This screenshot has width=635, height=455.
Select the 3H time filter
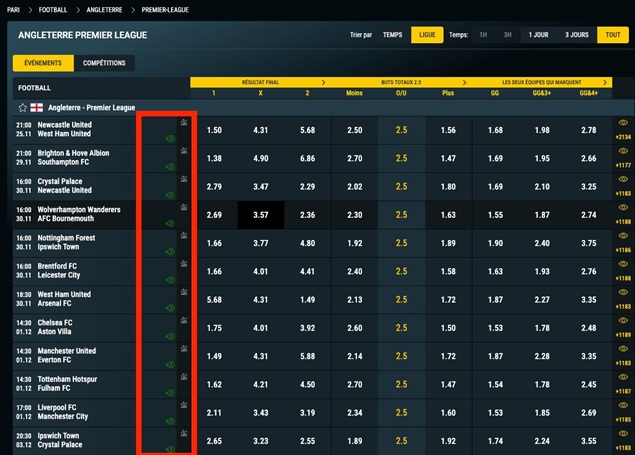point(507,35)
